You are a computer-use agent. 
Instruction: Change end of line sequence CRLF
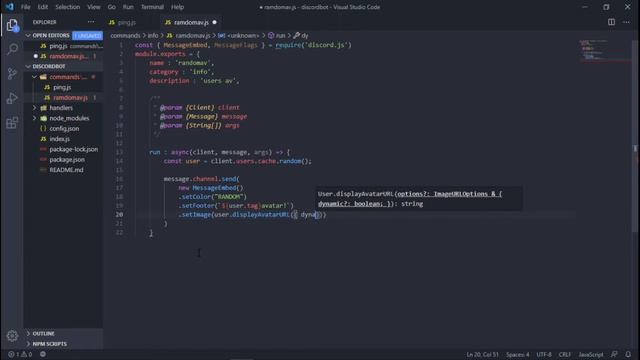point(564,354)
